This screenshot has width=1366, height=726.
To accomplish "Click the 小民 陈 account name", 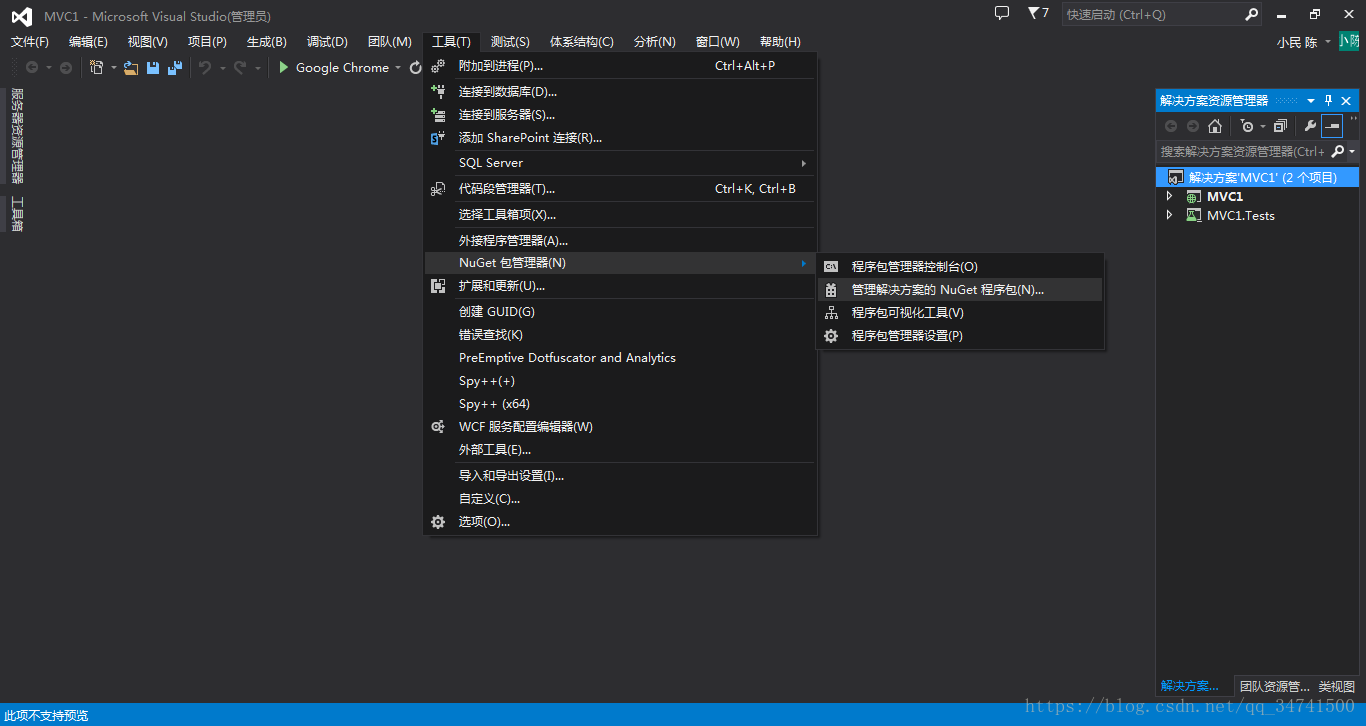I will pos(1297,43).
